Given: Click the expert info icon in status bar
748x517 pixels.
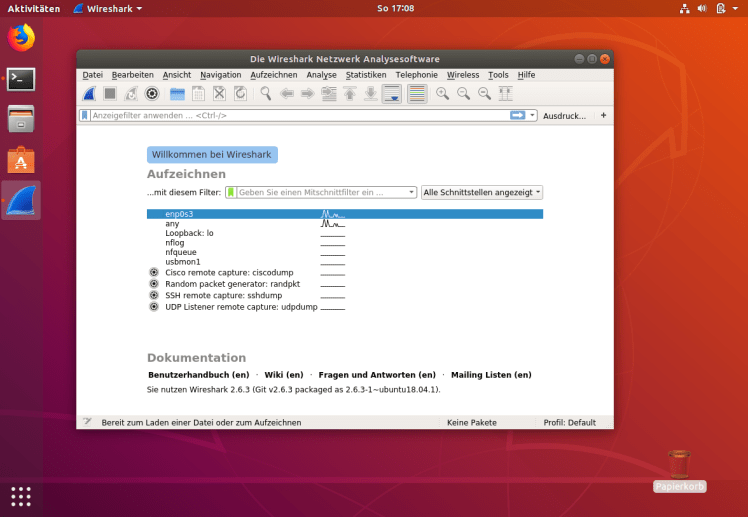Looking at the screenshot, I should coord(87,422).
